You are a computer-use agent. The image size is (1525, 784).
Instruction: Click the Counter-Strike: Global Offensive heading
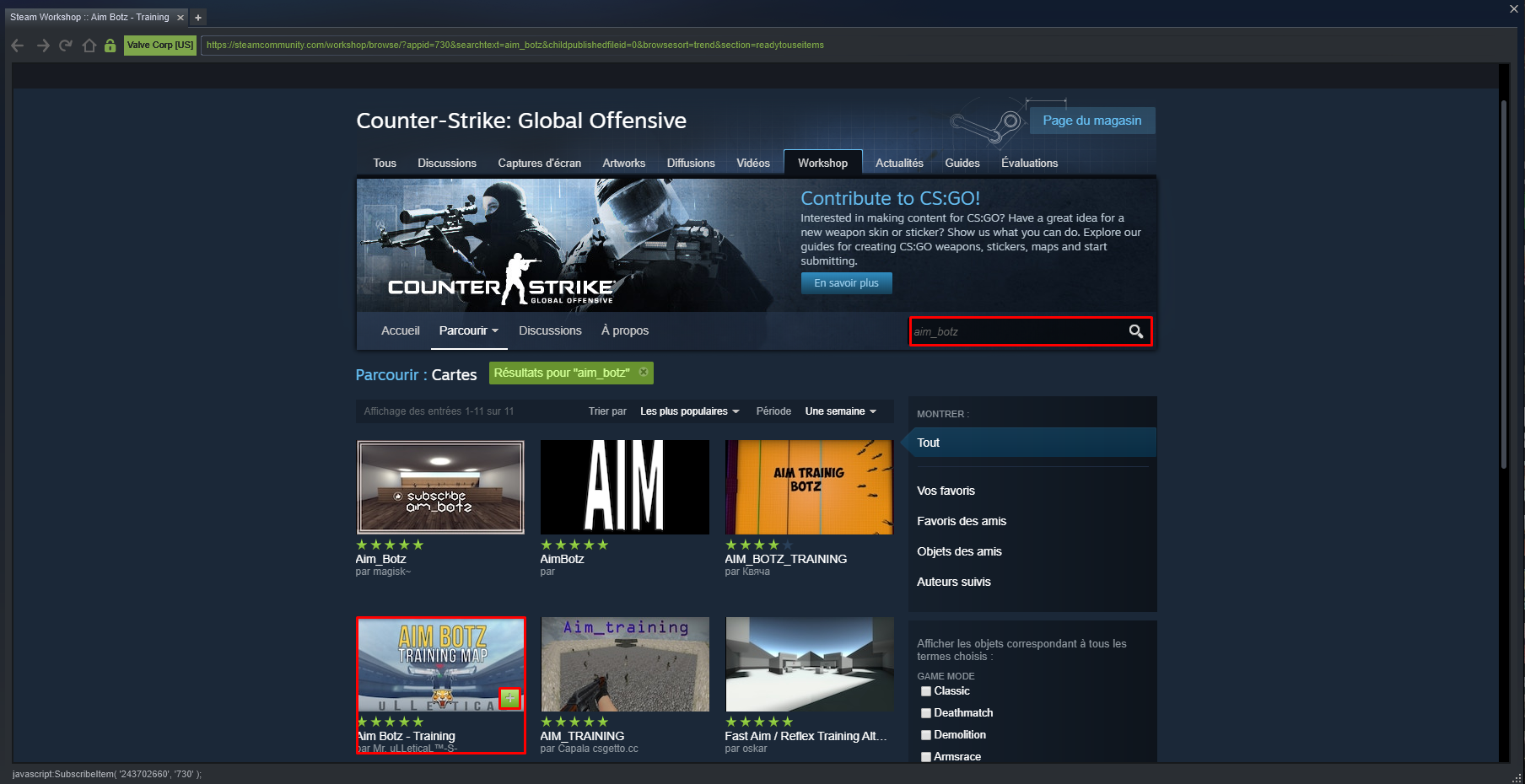521,121
